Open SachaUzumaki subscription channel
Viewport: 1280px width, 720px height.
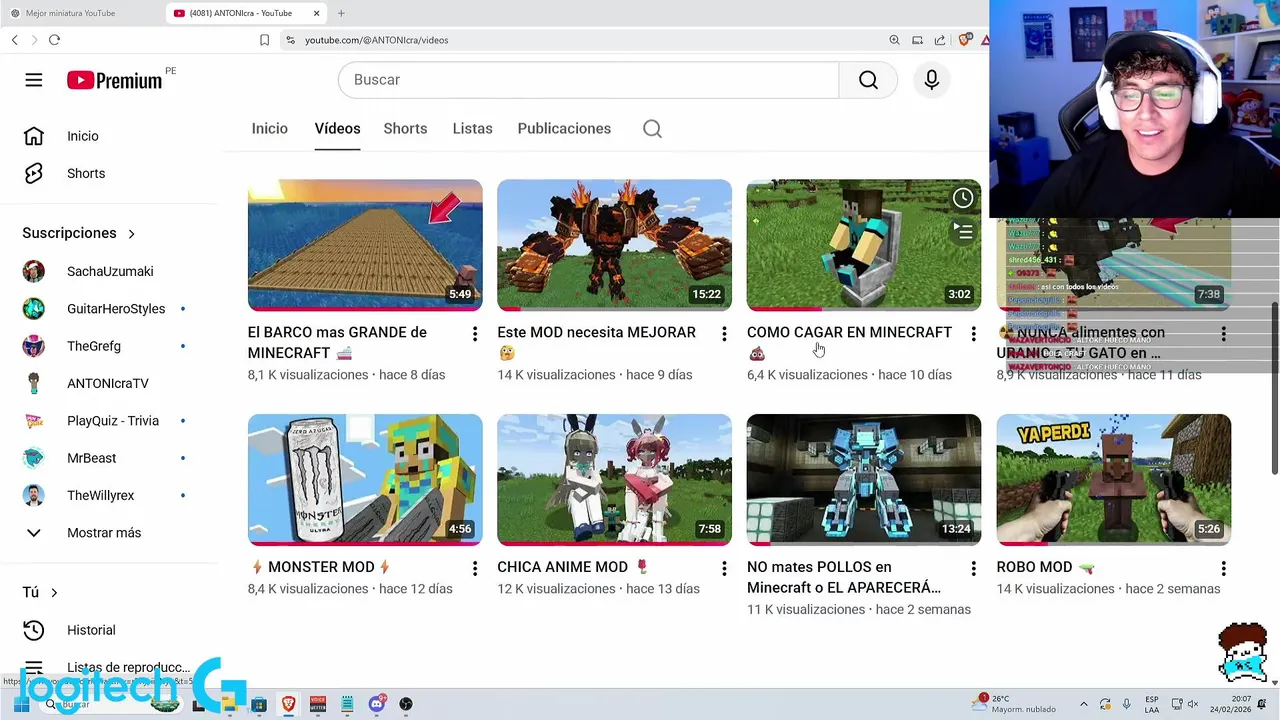coord(111,271)
